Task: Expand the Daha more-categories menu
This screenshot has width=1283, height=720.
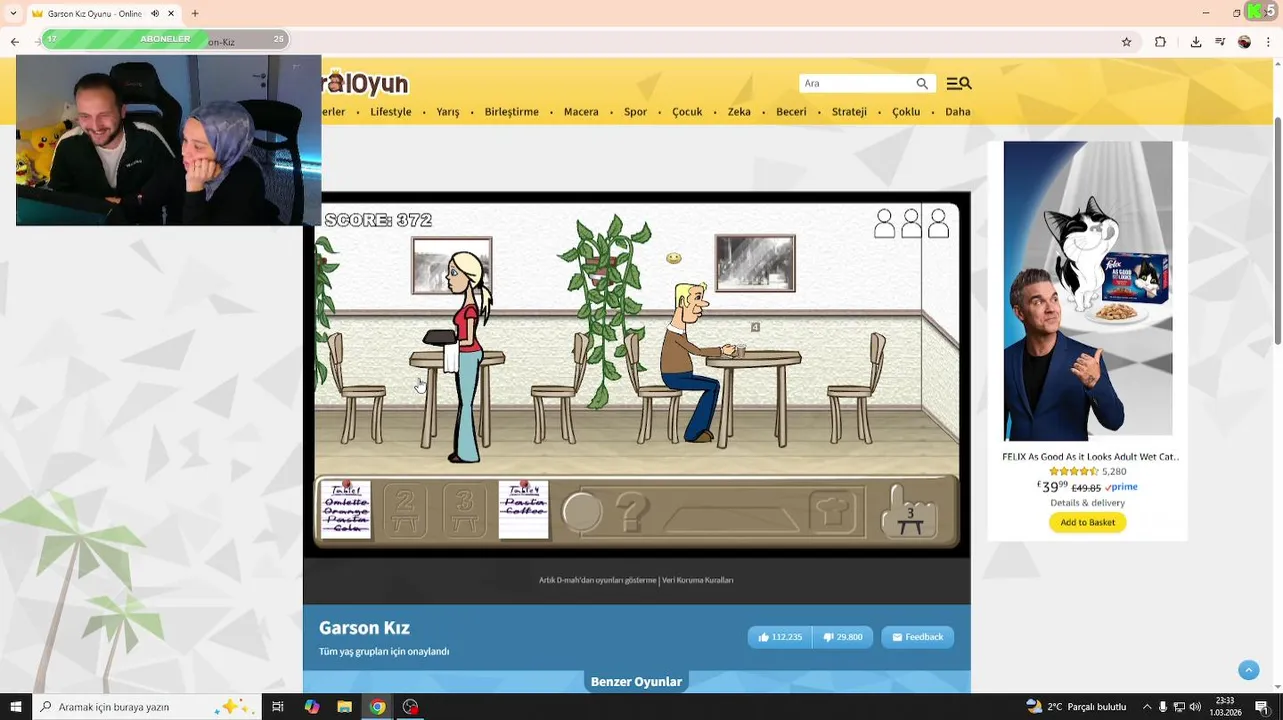Action: [x=958, y=112]
